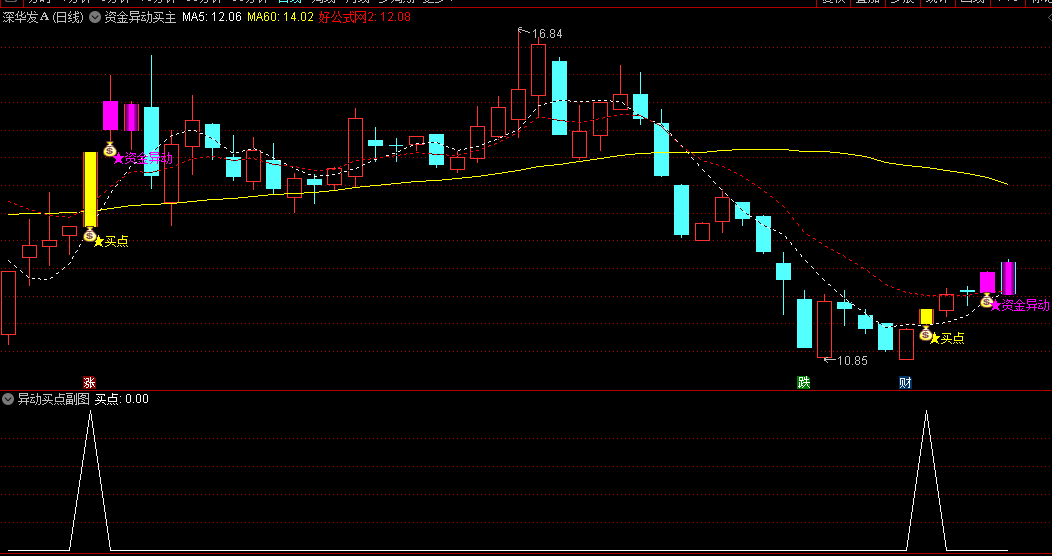Viewport: 1052px width, 556px height.
Task: Click the yellow MA60: 14.02 value
Action: click(280, 17)
